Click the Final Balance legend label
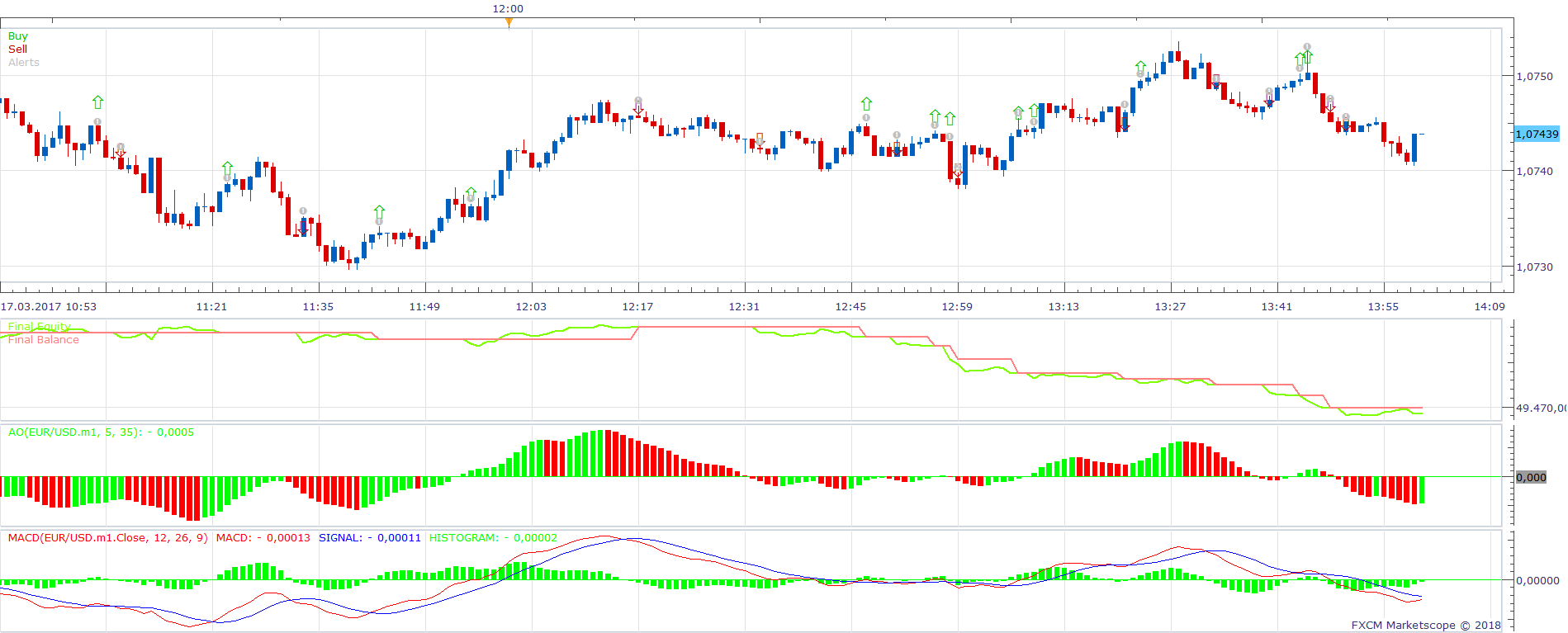This screenshot has width=1568, height=633. coord(44,340)
